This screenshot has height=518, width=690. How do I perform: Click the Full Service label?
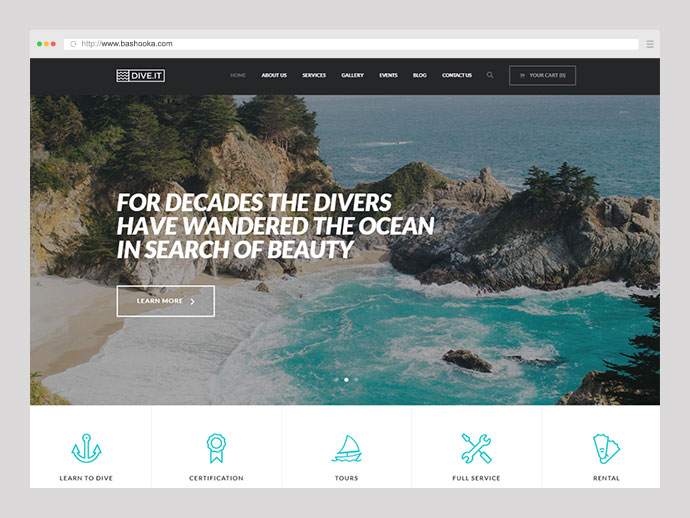[x=476, y=478]
